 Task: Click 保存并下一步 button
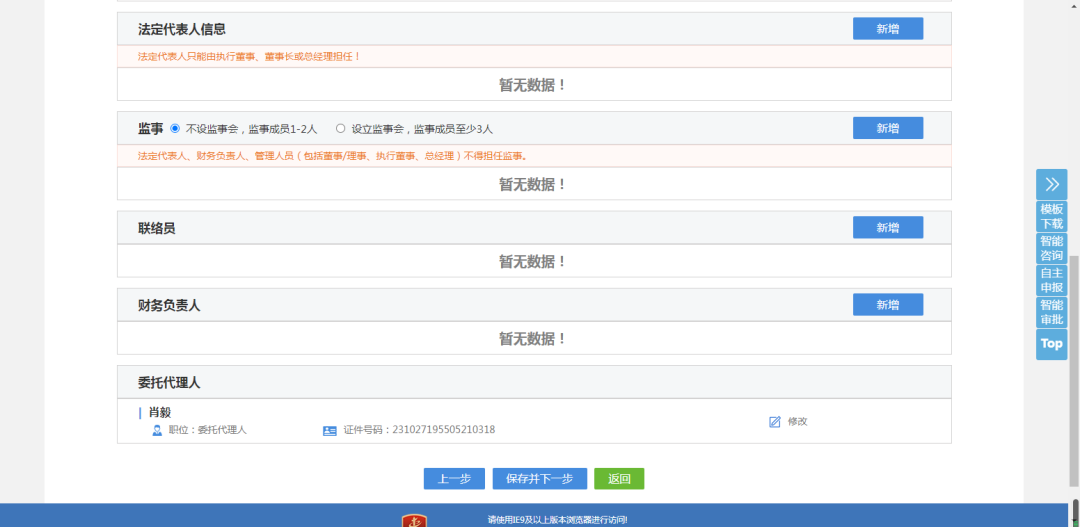(539, 479)
